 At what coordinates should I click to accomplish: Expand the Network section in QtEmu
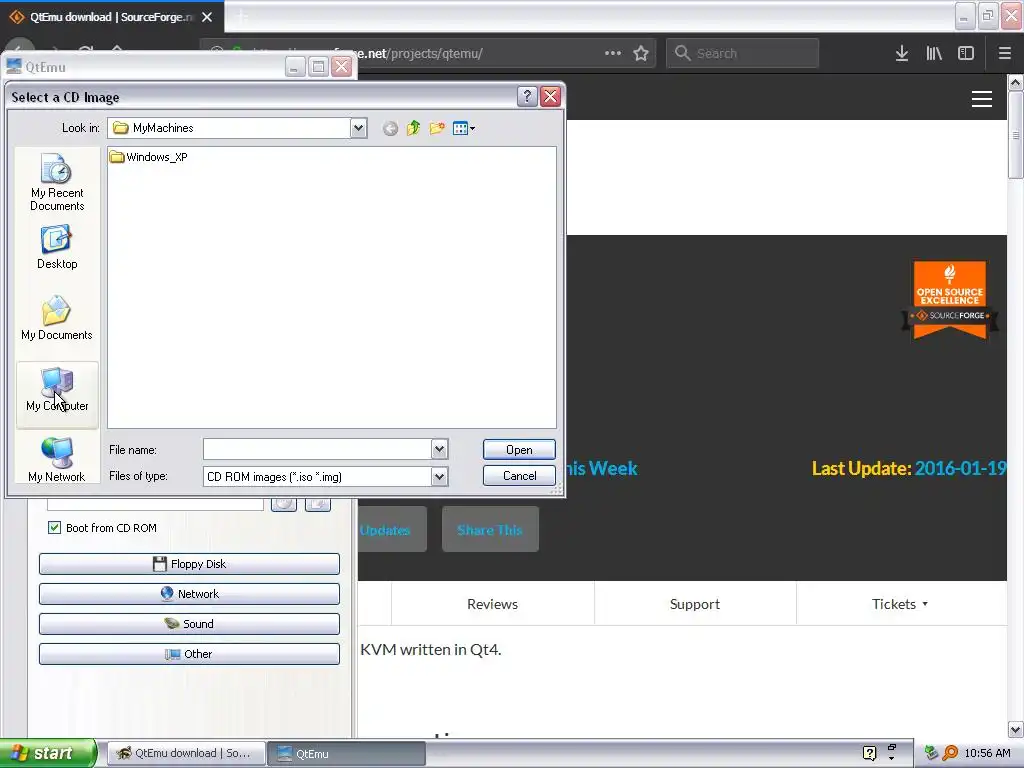[189, 594]
